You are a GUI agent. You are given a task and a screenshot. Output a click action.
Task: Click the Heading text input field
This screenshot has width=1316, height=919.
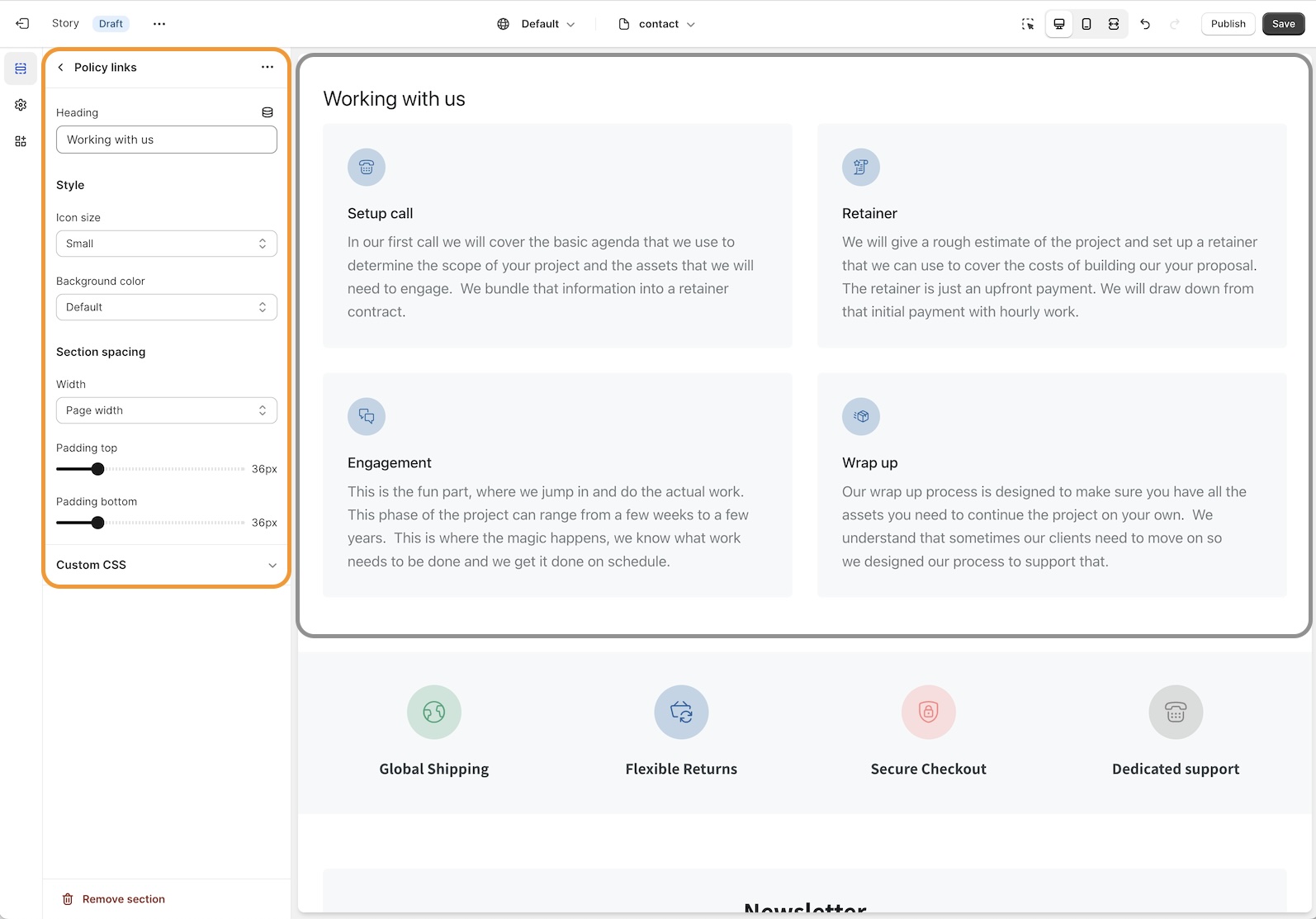pos(166,140)
